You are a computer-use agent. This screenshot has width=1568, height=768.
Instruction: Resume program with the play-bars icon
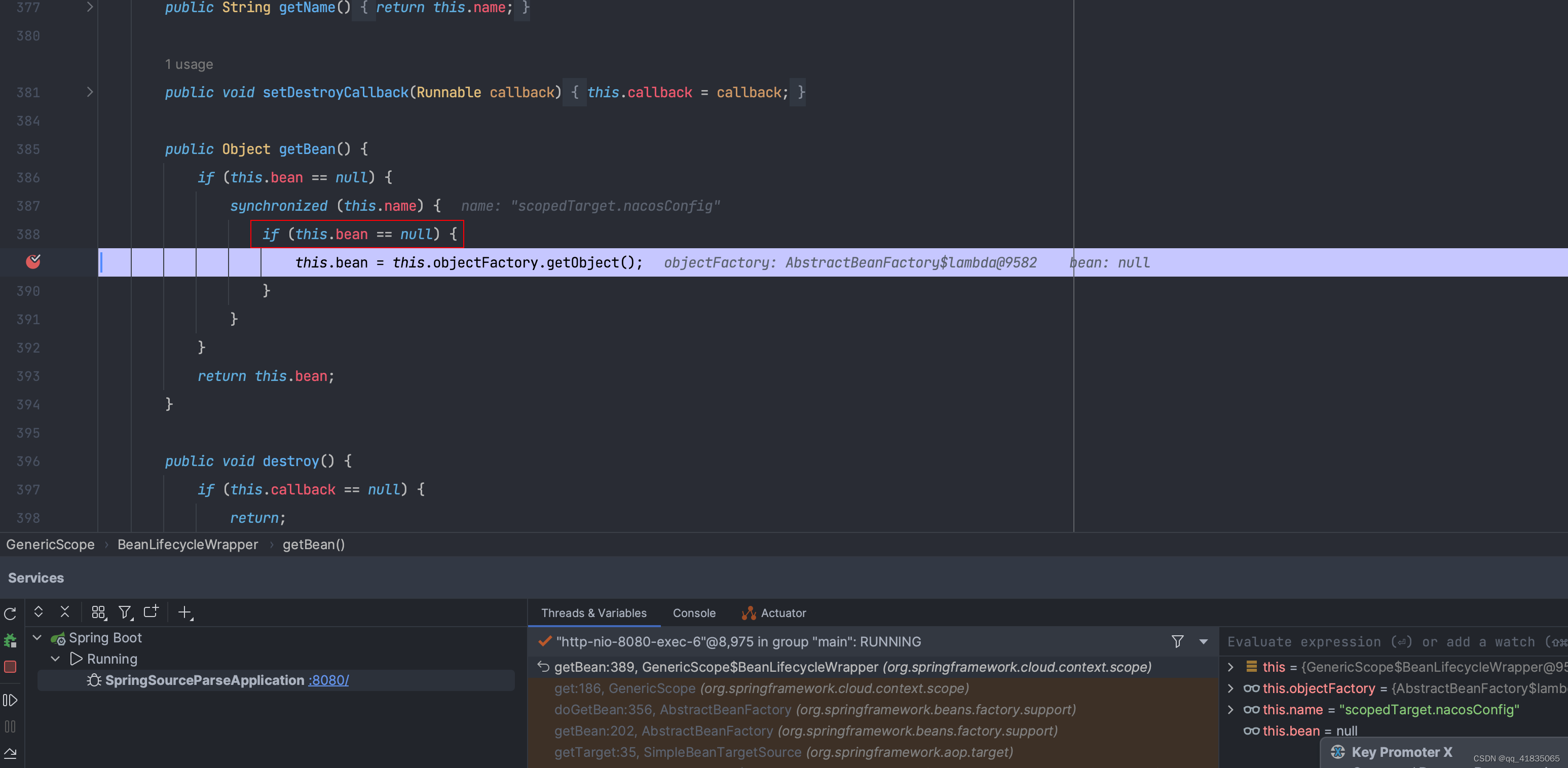click(x=10, y=701)
